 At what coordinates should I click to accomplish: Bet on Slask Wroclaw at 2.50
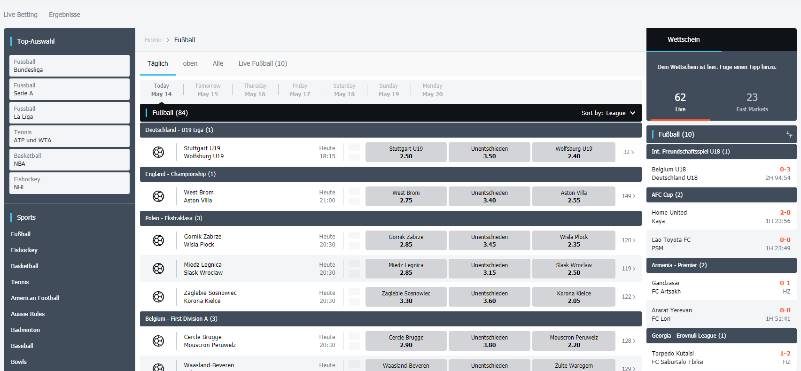(x=573, y=269)
